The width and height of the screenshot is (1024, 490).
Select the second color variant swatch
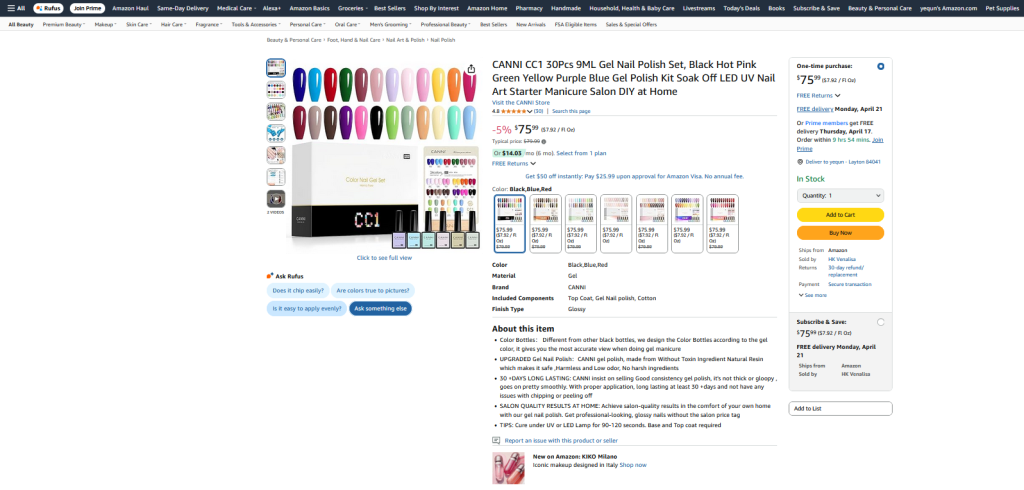click(x=545, y=223)
